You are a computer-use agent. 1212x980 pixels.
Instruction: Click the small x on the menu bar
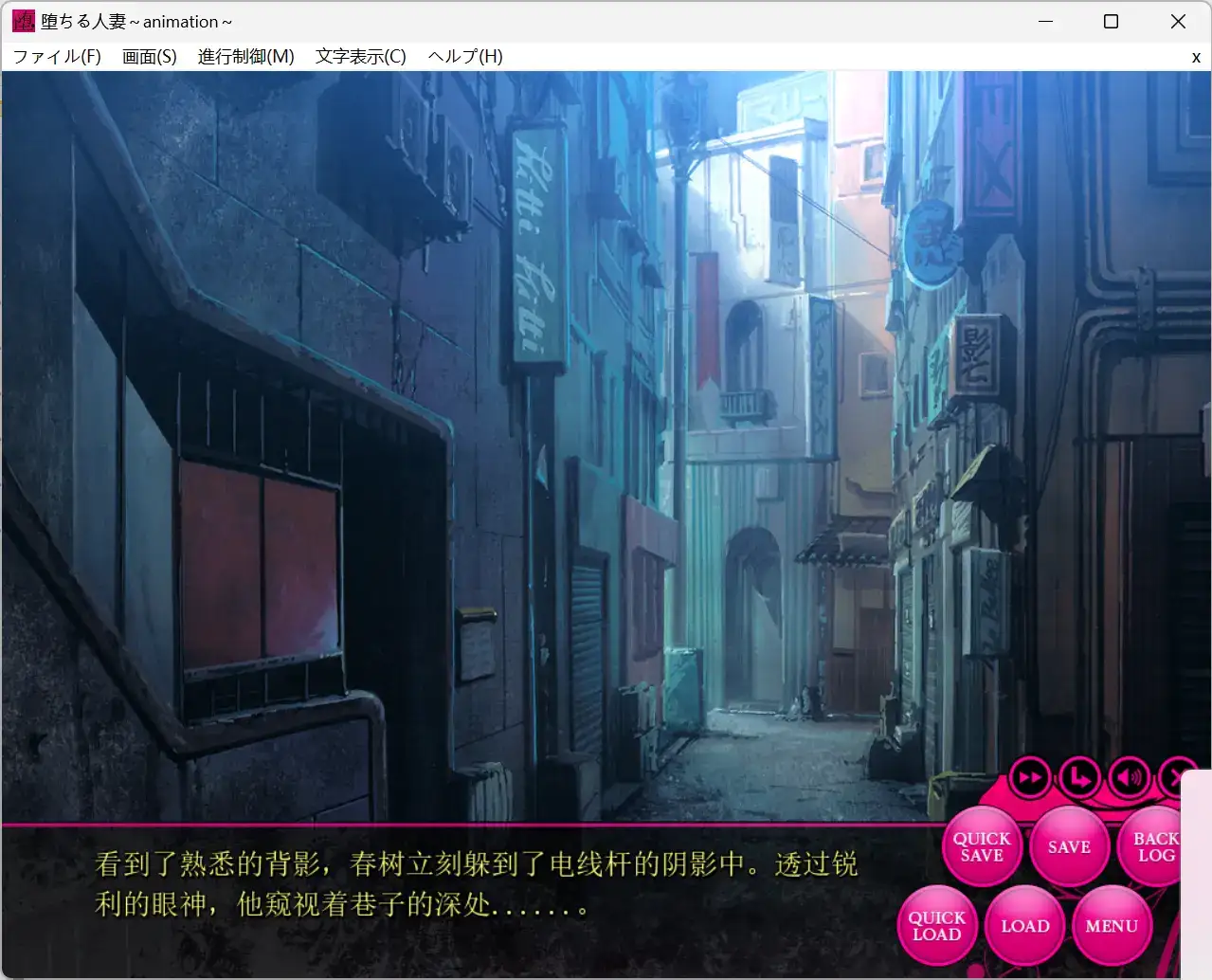coord(1196,58)
